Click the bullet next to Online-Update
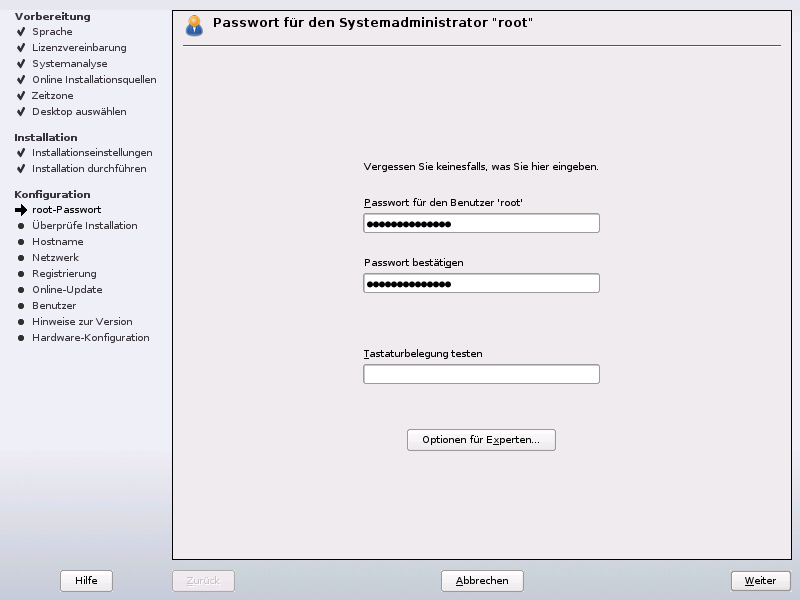Screen dimensions: 800x600 coord(21,290)
